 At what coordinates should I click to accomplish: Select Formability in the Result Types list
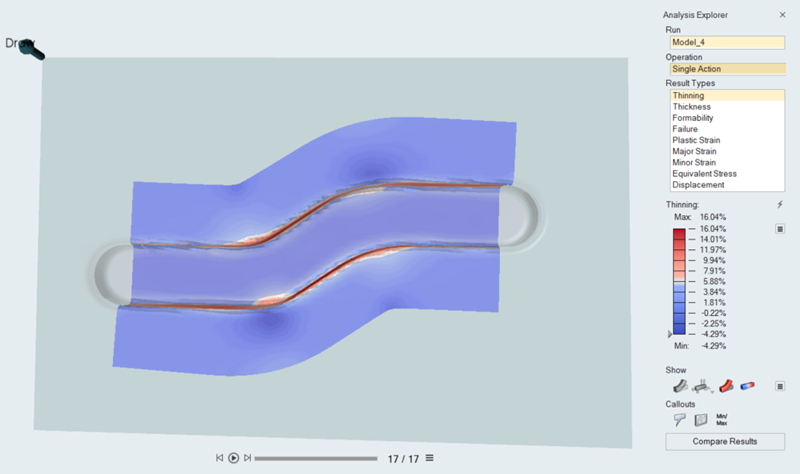tap(695, 118)
